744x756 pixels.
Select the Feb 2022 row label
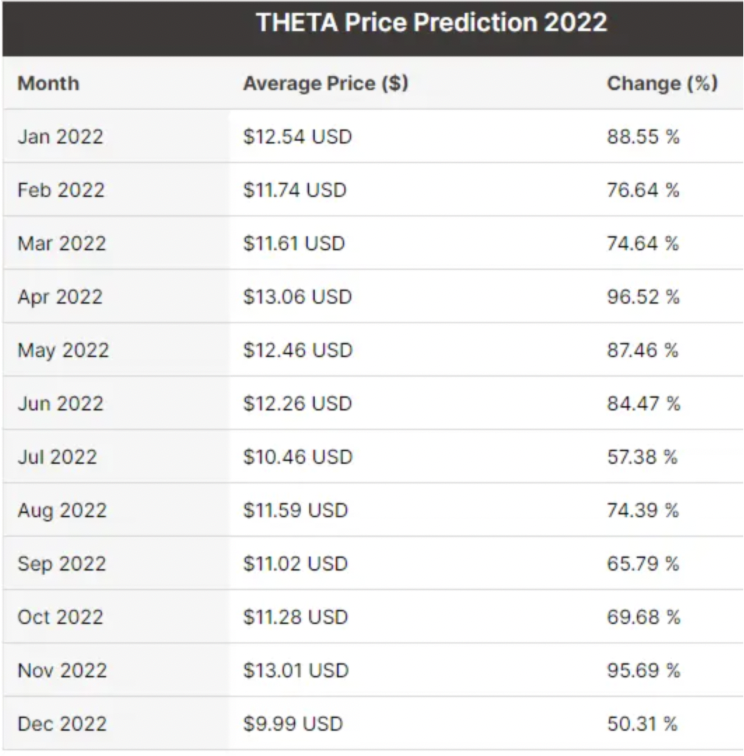click(x=60, y=190)
